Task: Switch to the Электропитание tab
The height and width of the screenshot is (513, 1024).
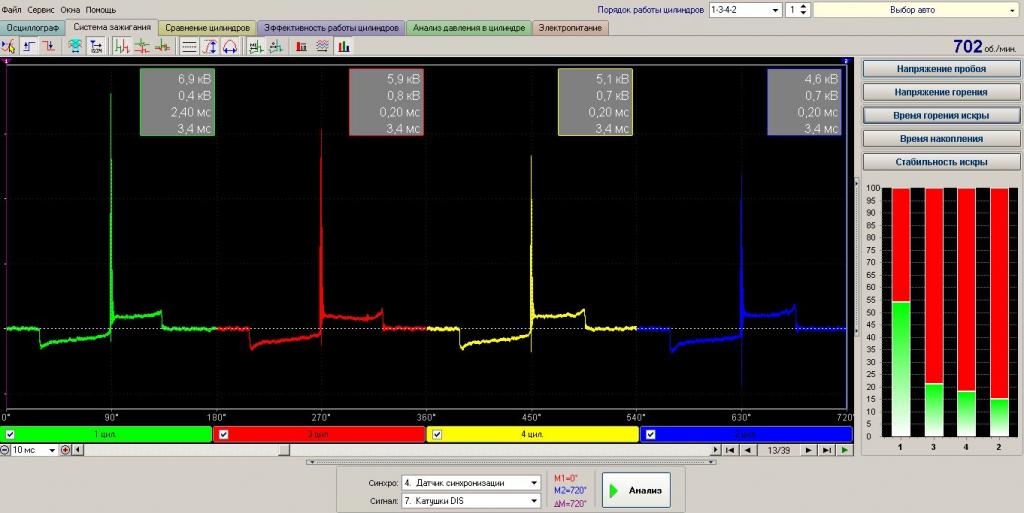Action: 570,28
